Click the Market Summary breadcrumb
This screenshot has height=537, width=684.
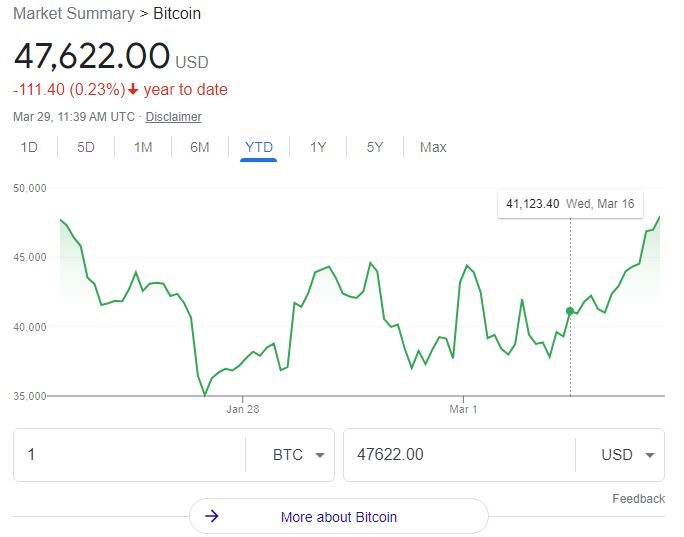tap(73, 14)
